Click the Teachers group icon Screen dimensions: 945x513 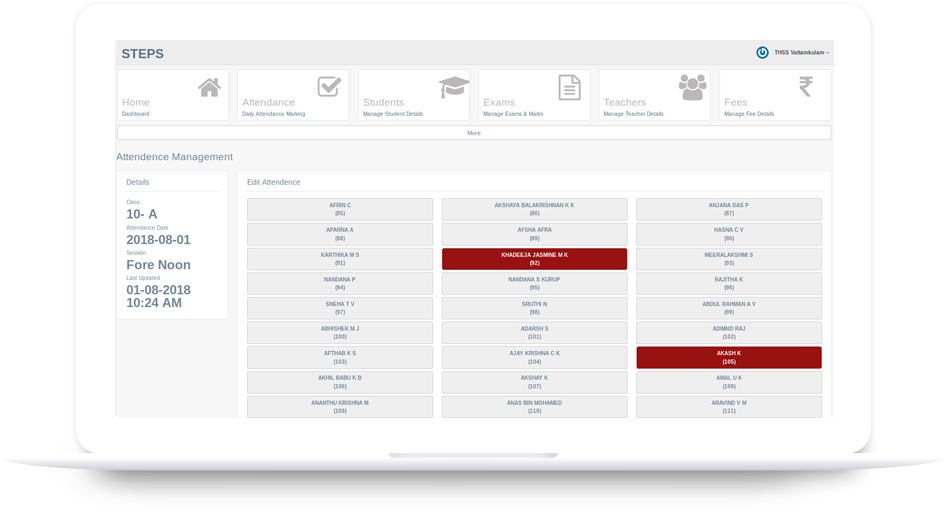point(692,87)
